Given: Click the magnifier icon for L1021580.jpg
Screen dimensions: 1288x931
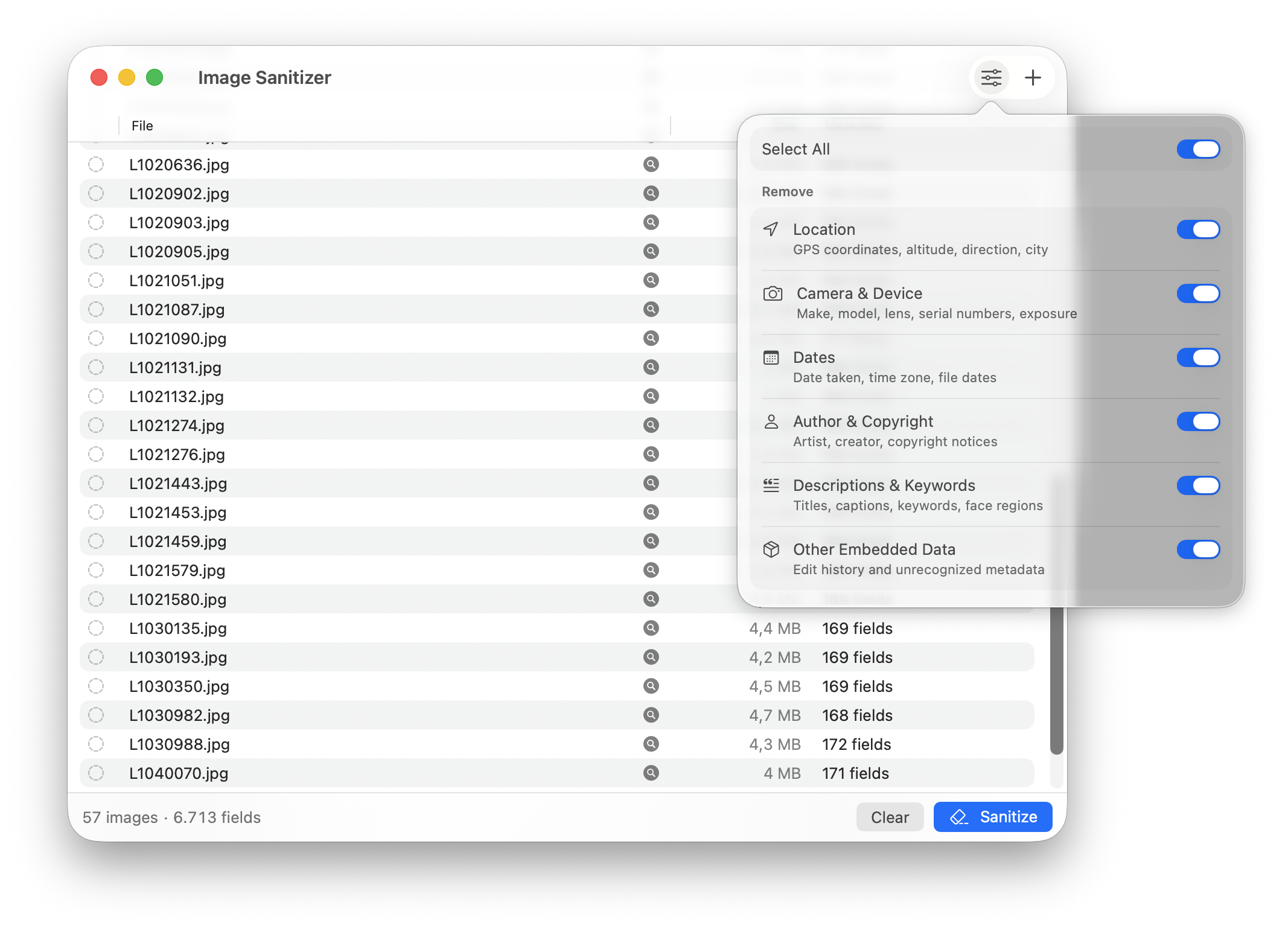Looking at the screenshot, I should (x=651, y=599).
